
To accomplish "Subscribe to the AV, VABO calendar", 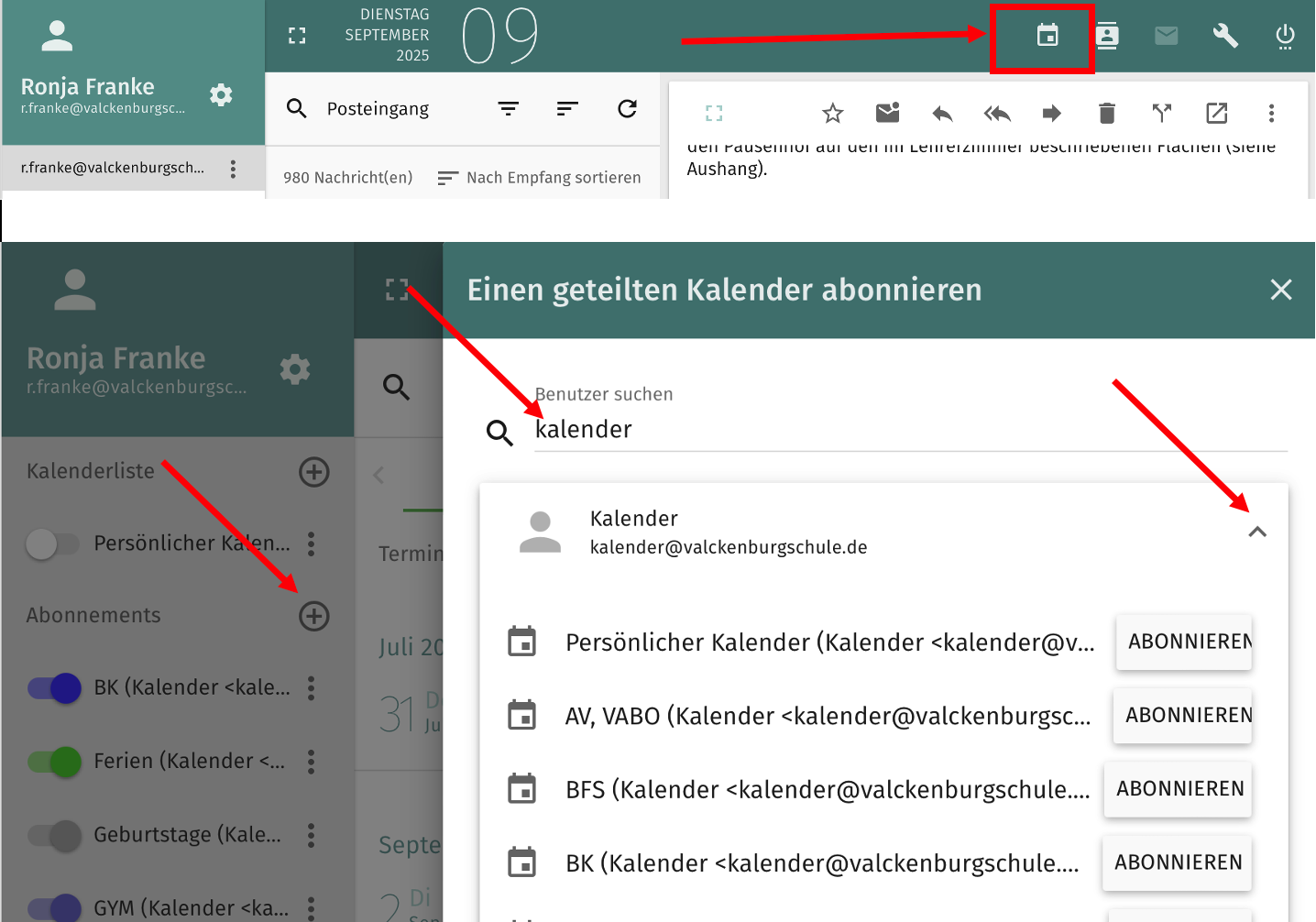I will [1182, 716].
